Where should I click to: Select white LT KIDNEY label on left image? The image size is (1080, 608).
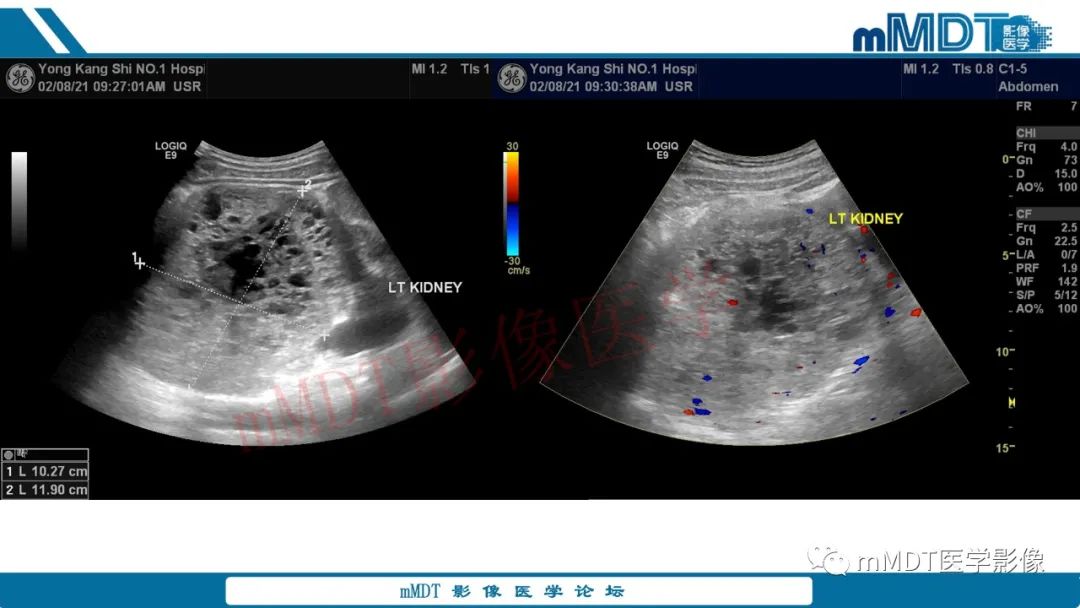[x=425, y=287]
